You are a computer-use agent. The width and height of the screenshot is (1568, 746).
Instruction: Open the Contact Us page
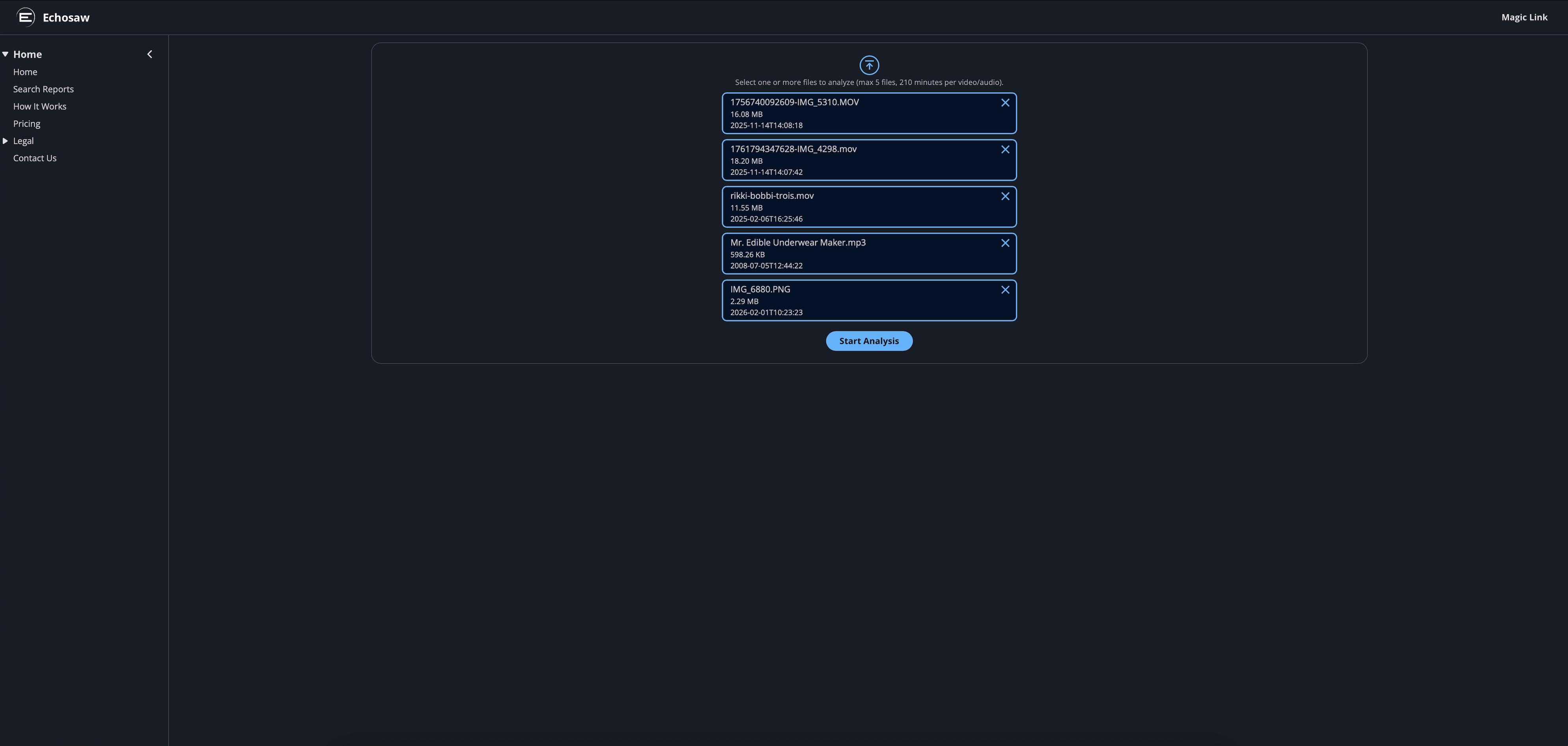(34, 158)
